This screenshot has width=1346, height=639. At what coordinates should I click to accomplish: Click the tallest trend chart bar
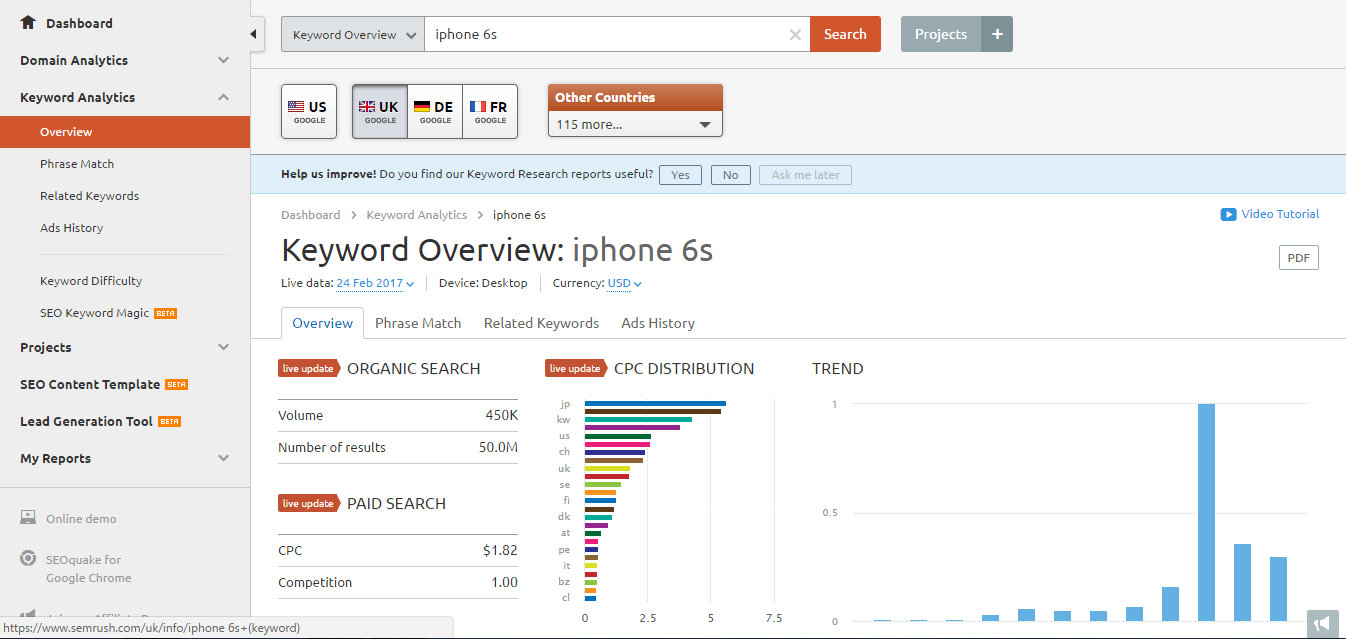click(1206, 512)
